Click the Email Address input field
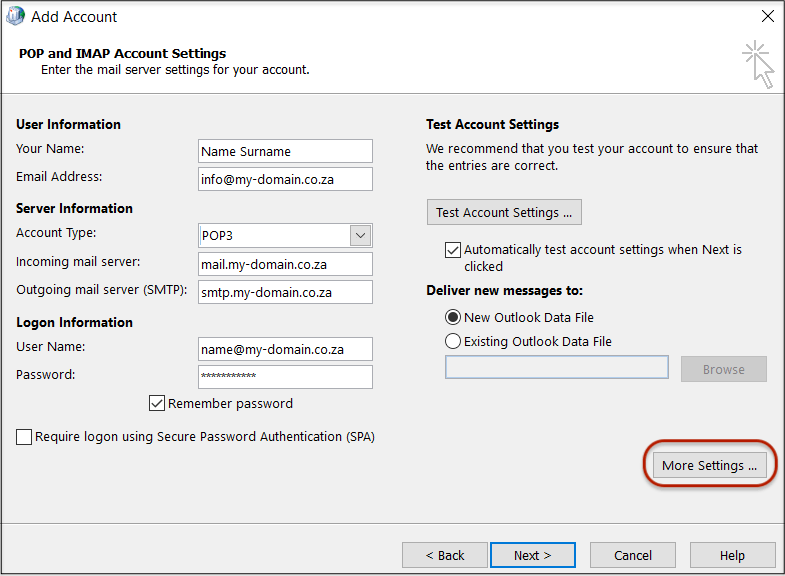 point(285,179)
